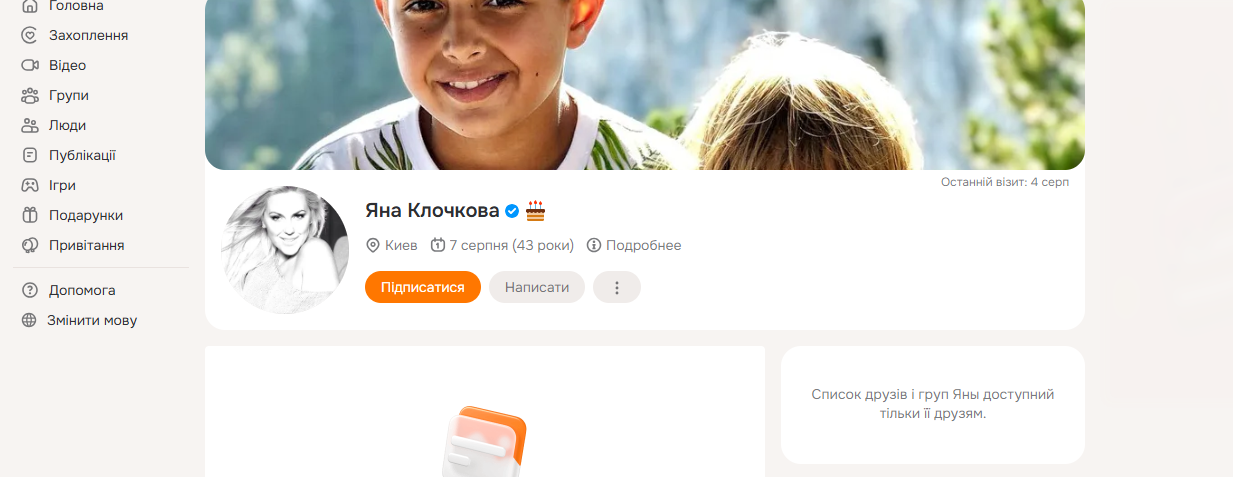1233x477 pixels.
Task: Click the globe icon for Змінити мову
Action: point(29,320)
